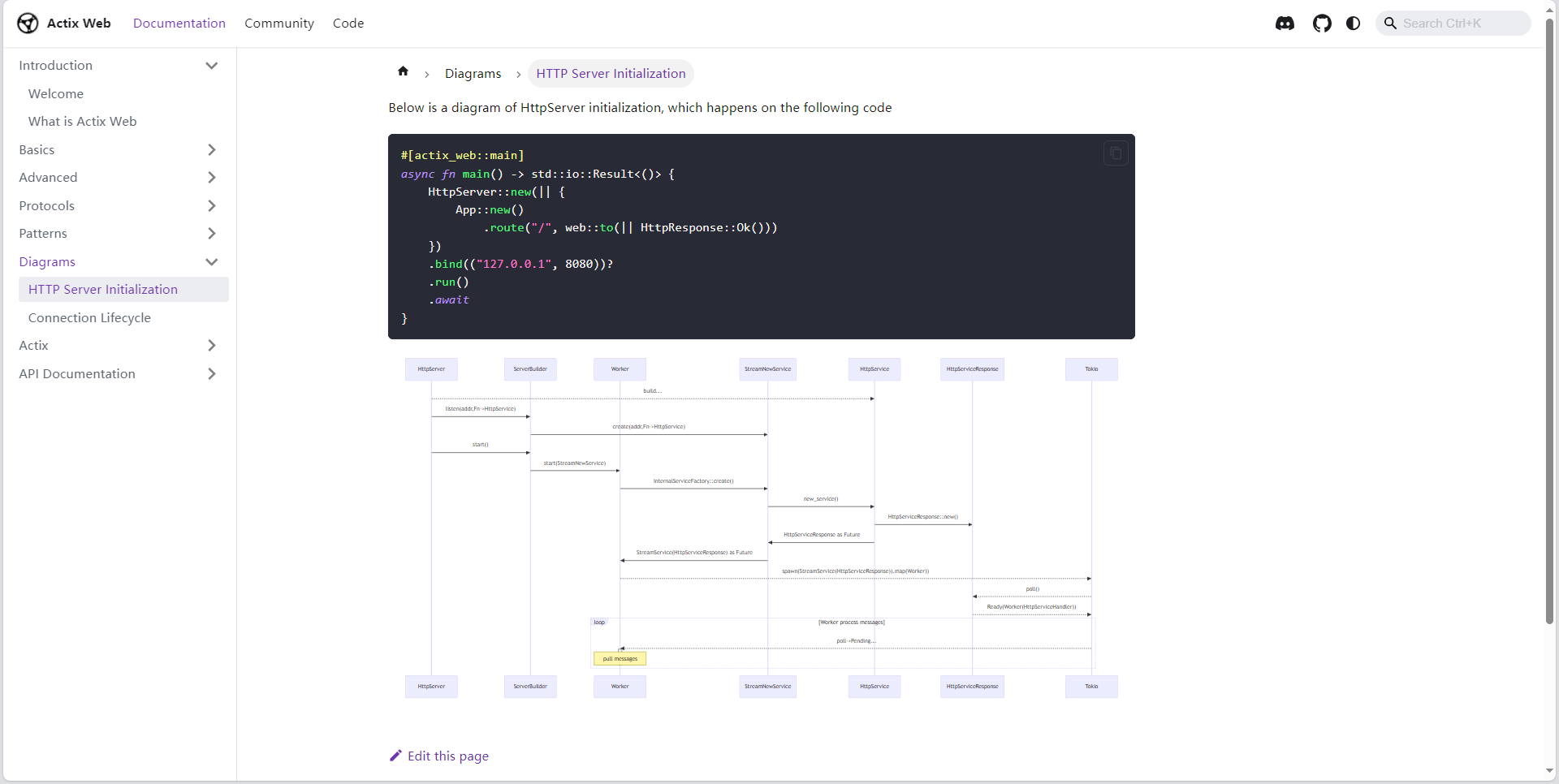Click Actix sidebar label
The width and height of the screenshot is (1559, 784).
(33, 346)
